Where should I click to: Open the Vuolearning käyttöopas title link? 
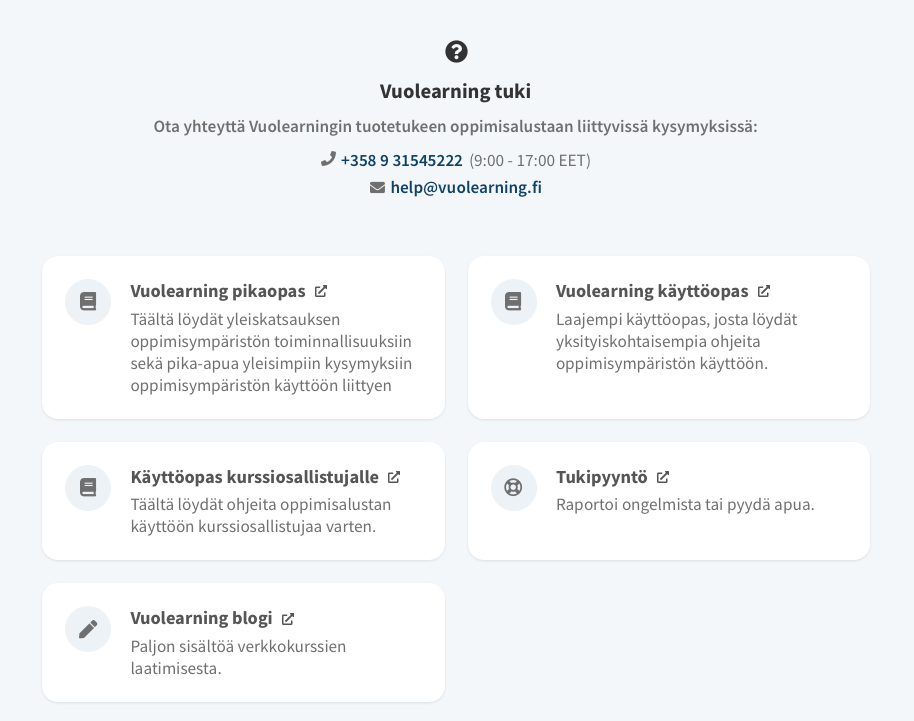click(652, 291)
